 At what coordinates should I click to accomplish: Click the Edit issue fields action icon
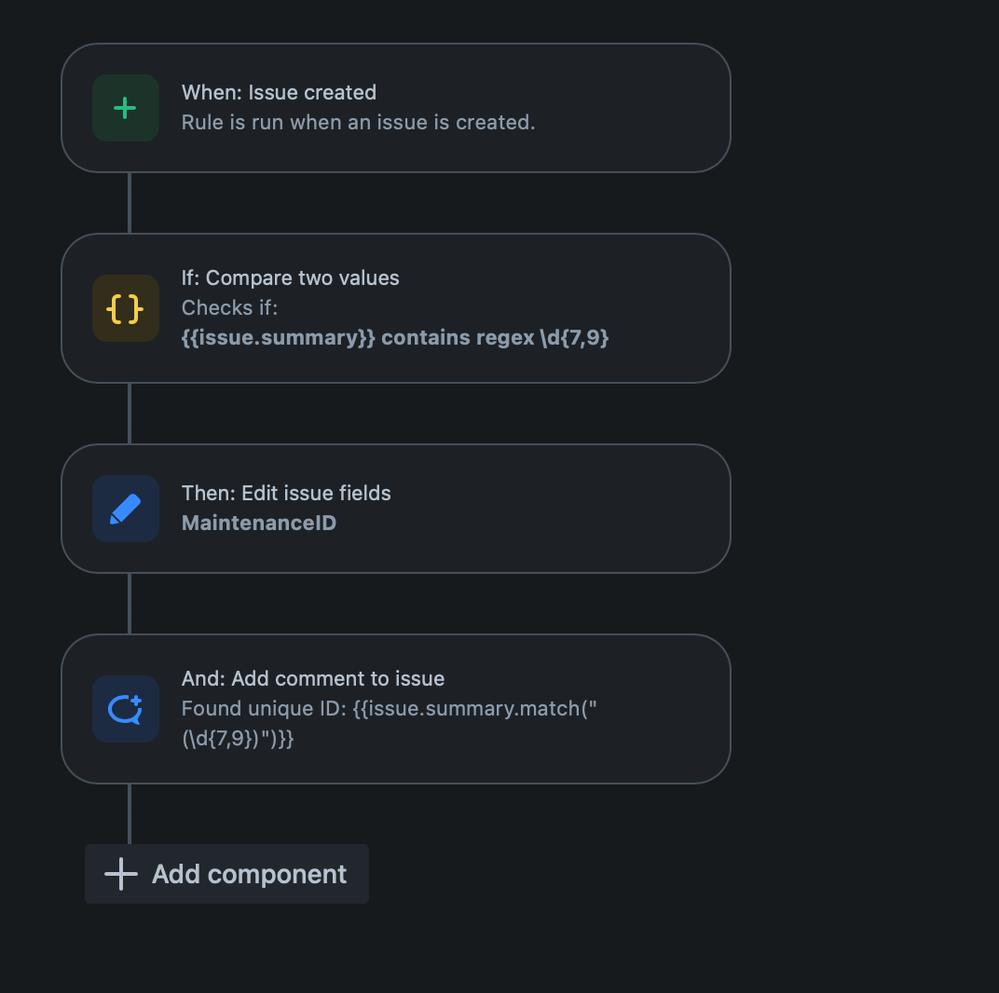pyautogui.click(x=125, y=508)
